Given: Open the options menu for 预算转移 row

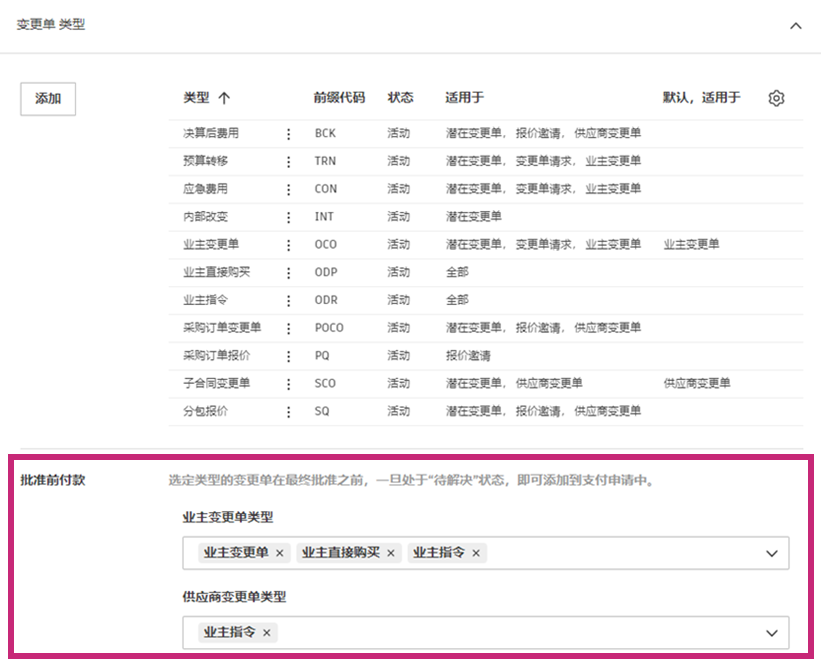Looking at the screenshot, I should coord(290,161).
